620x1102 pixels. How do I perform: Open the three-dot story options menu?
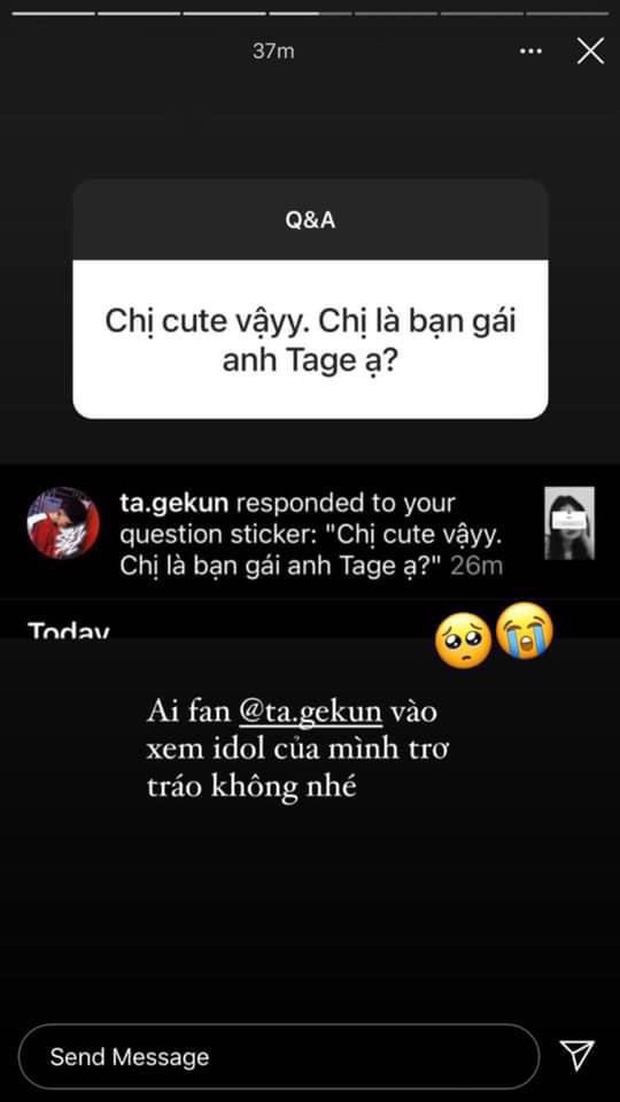pos(531,51)
